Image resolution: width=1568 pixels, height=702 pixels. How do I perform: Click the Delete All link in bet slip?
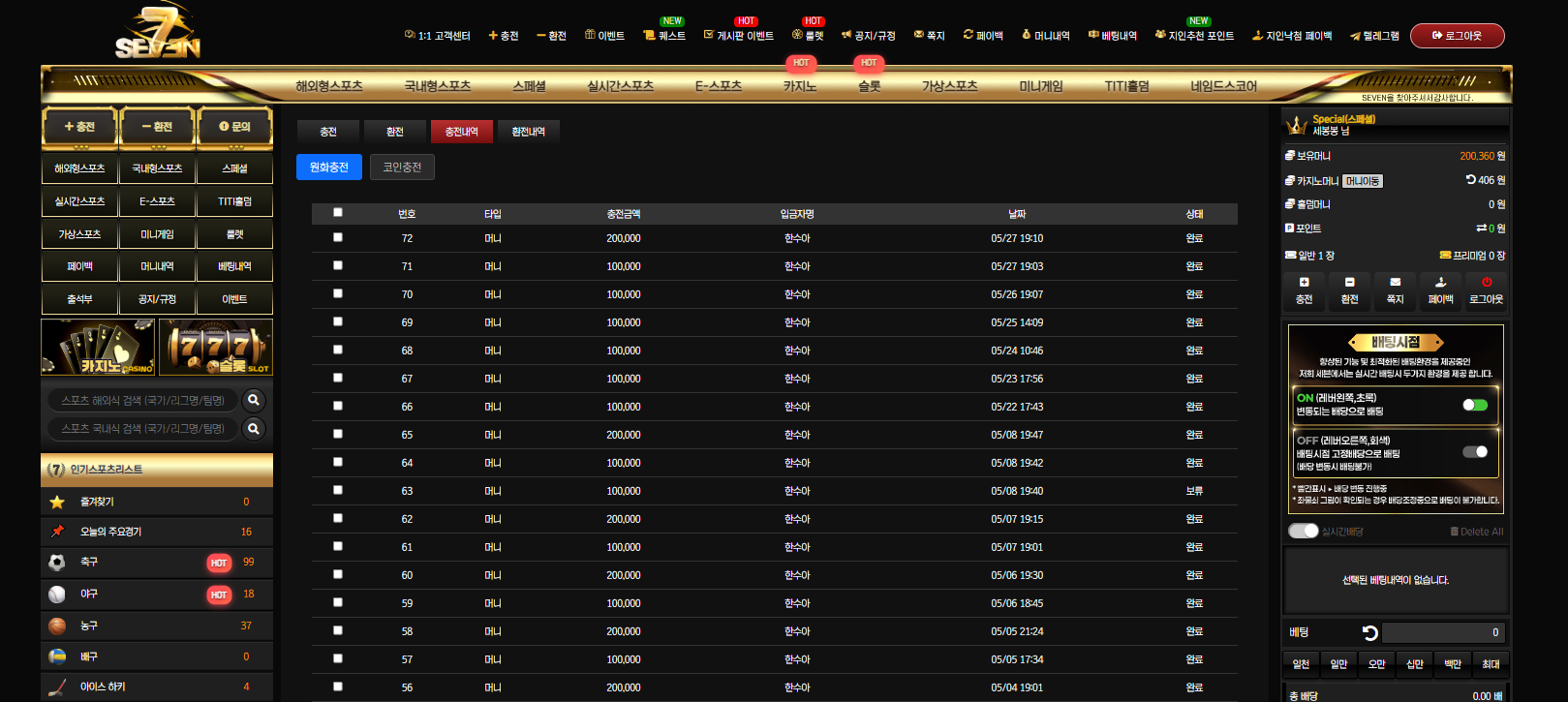point(1477,532)
